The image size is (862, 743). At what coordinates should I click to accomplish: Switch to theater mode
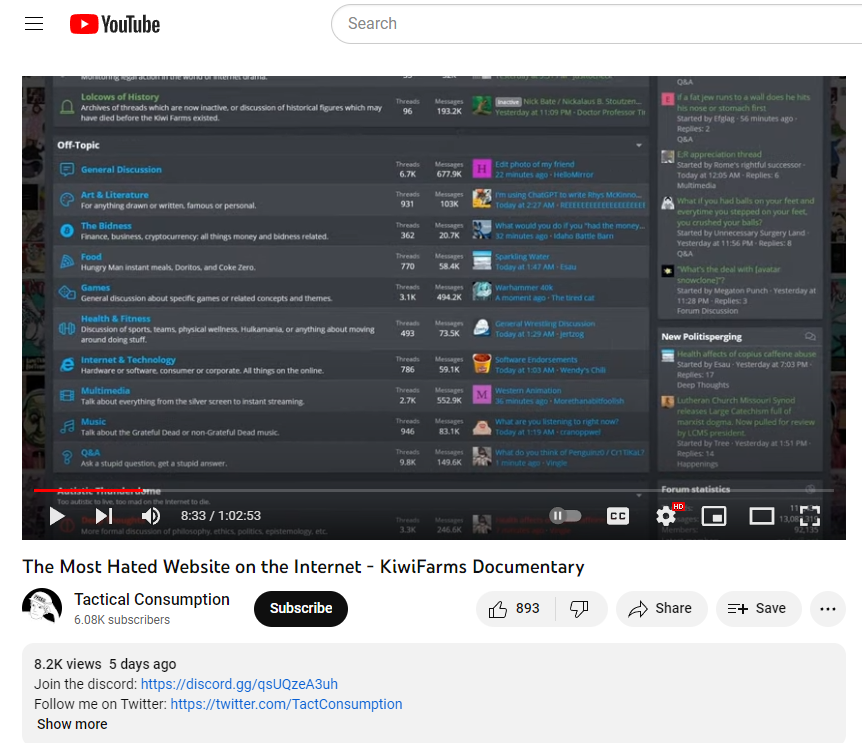tap(761, 516)
